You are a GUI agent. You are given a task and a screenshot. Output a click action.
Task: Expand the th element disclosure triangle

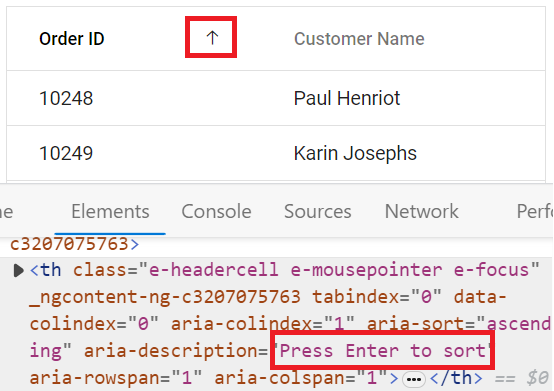tap(18, 271)
